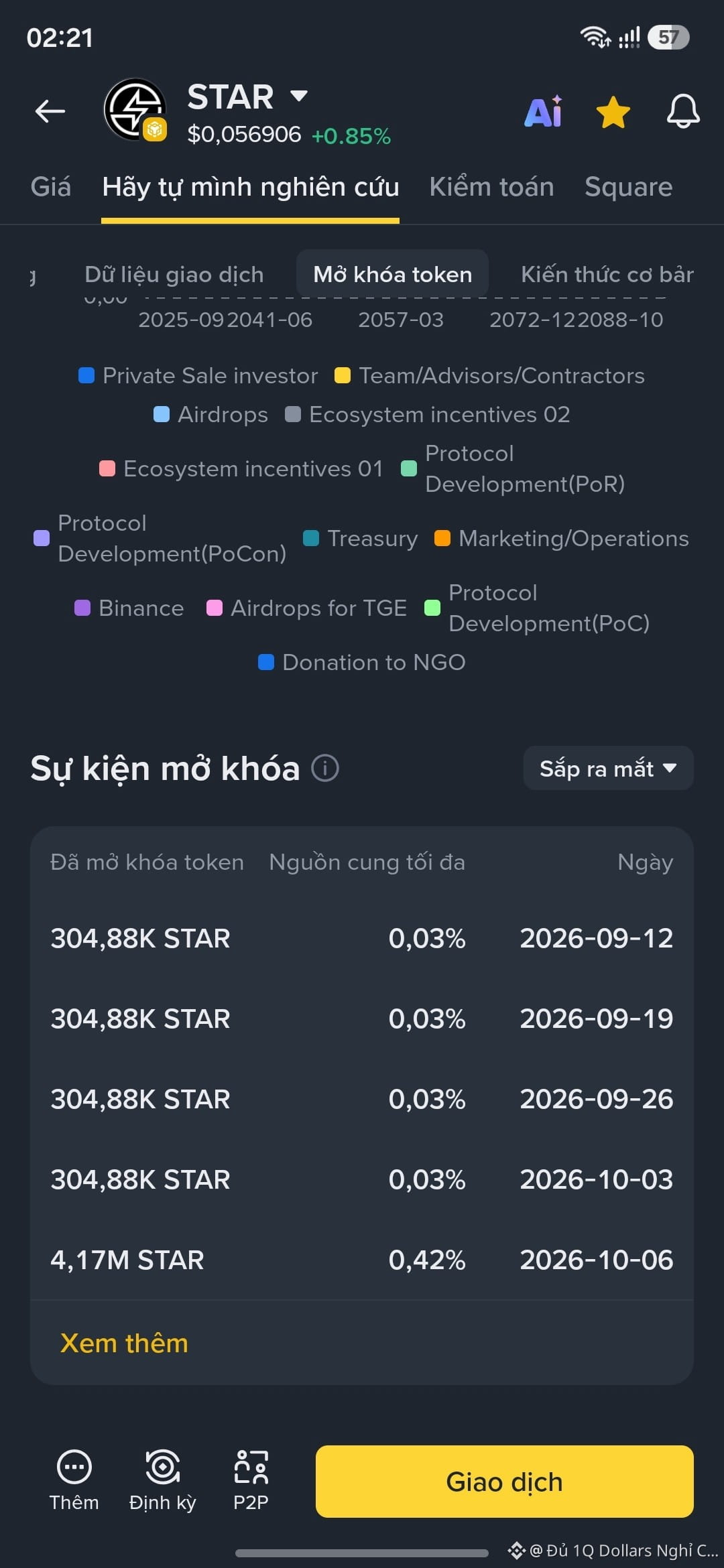724x1568 pixels.
Task: Tap the STAR token logo
Action: (135, 109)
